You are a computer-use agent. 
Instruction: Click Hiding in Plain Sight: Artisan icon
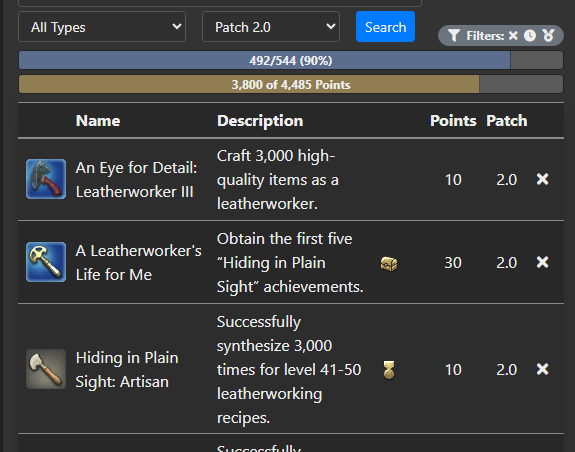46,369
